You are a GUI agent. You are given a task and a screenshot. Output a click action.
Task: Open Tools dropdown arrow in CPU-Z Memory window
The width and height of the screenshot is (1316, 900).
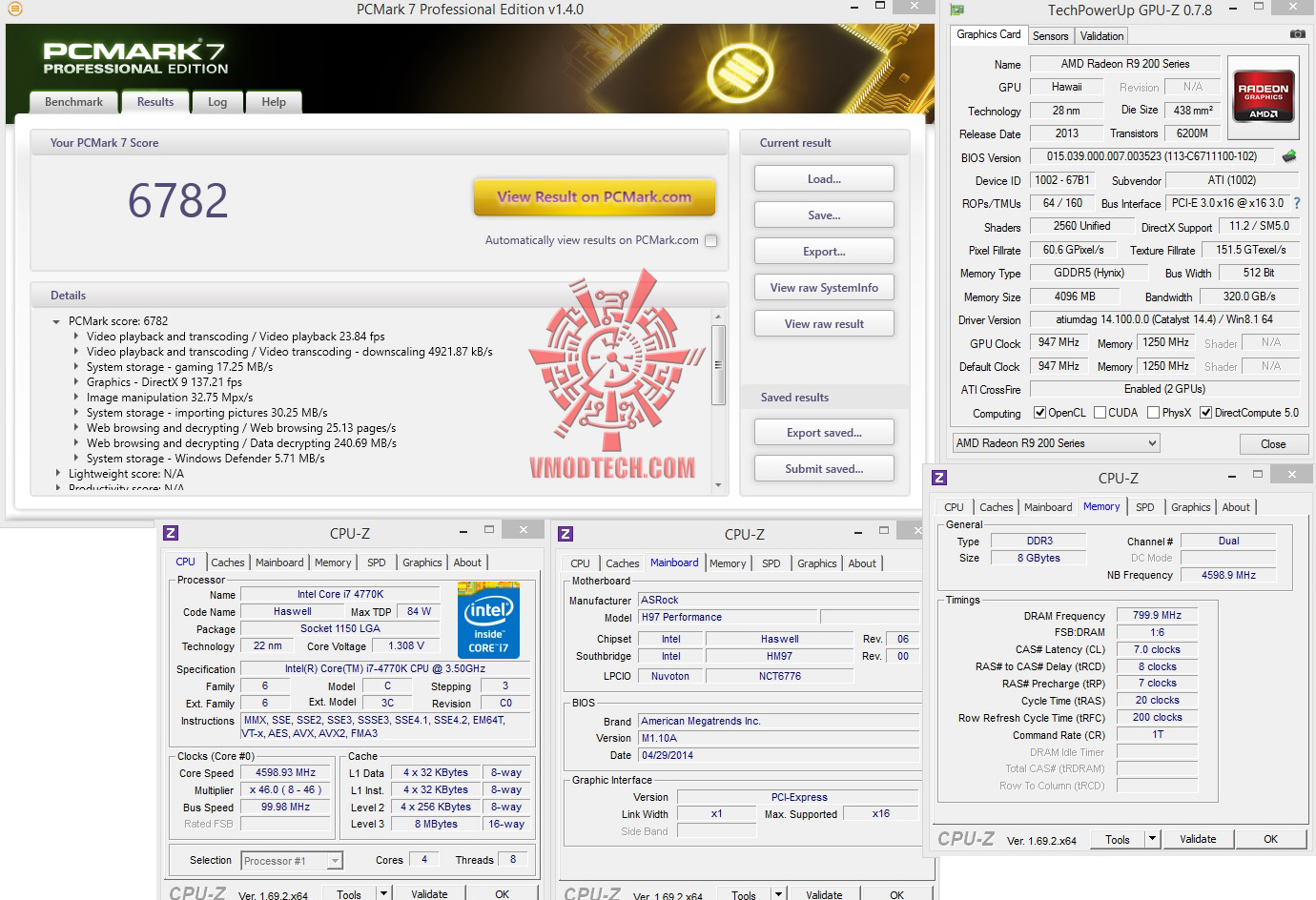pyautogui.click(x=1152, y=839)
